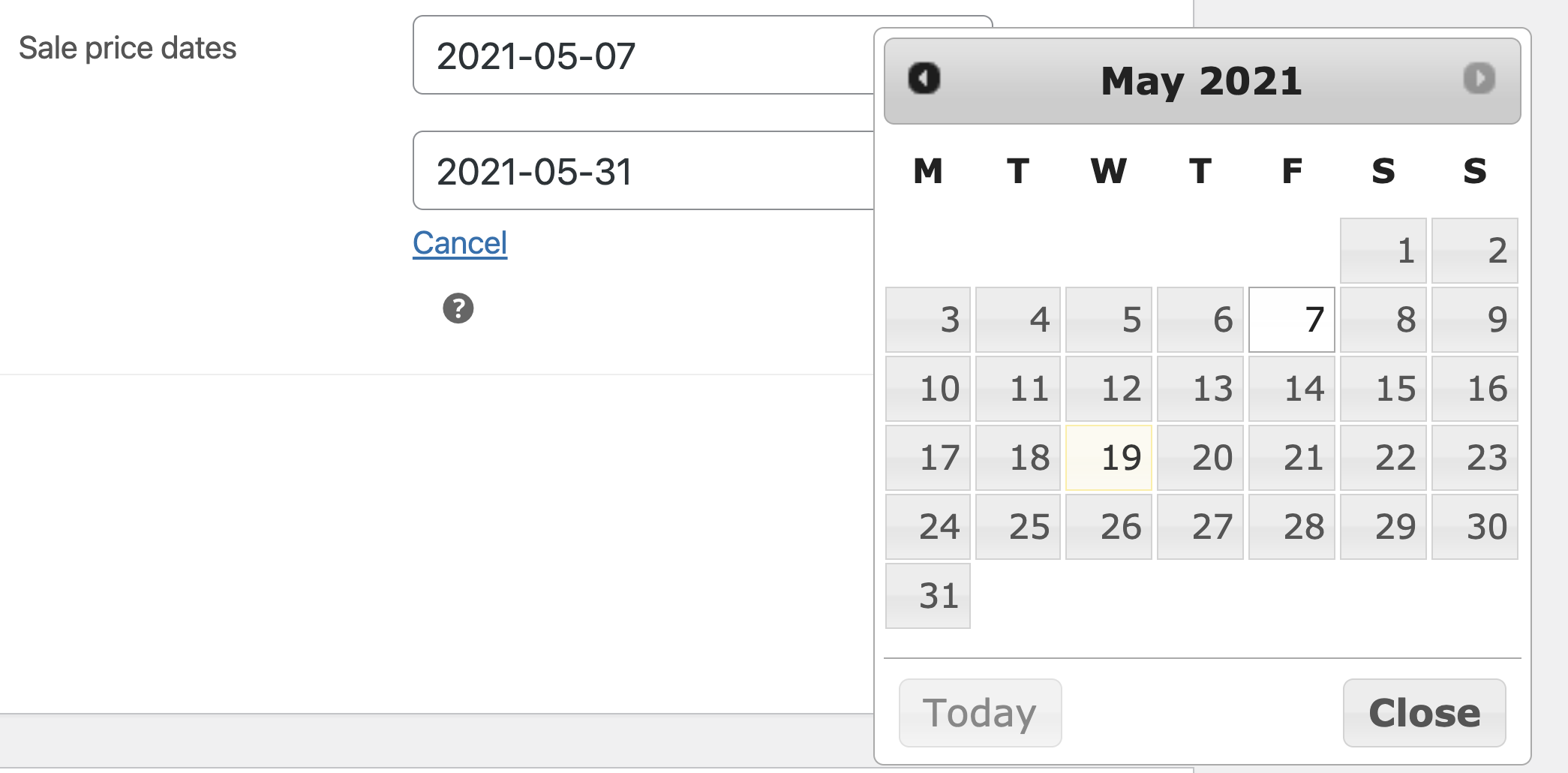This screenshot has width=1568, height=773.
Task: Click the help question mark icon
Action: pos(458,308)
